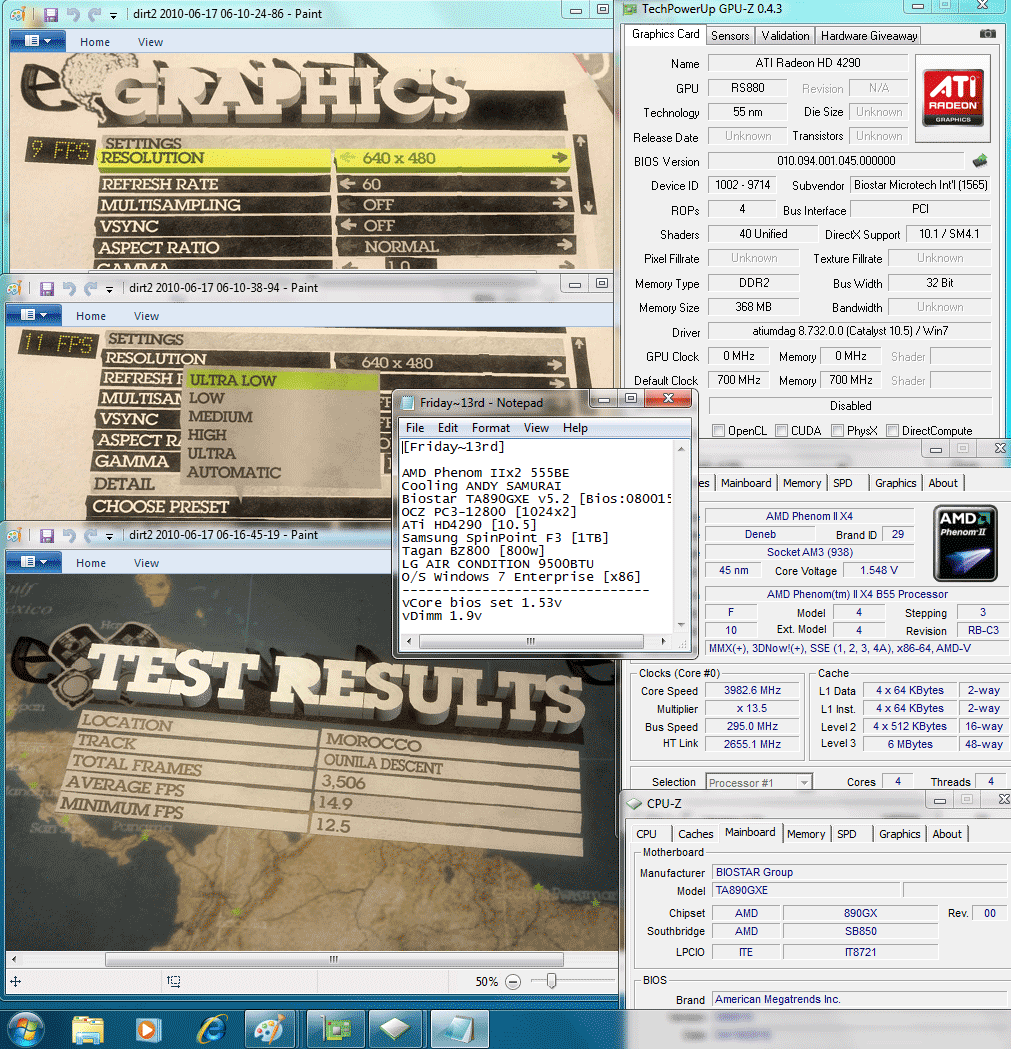Open SPD tab in lower CPU-Z window
Viewport: 1011px width, 1049px height.
pyautogui.click(x=846, y=834)
